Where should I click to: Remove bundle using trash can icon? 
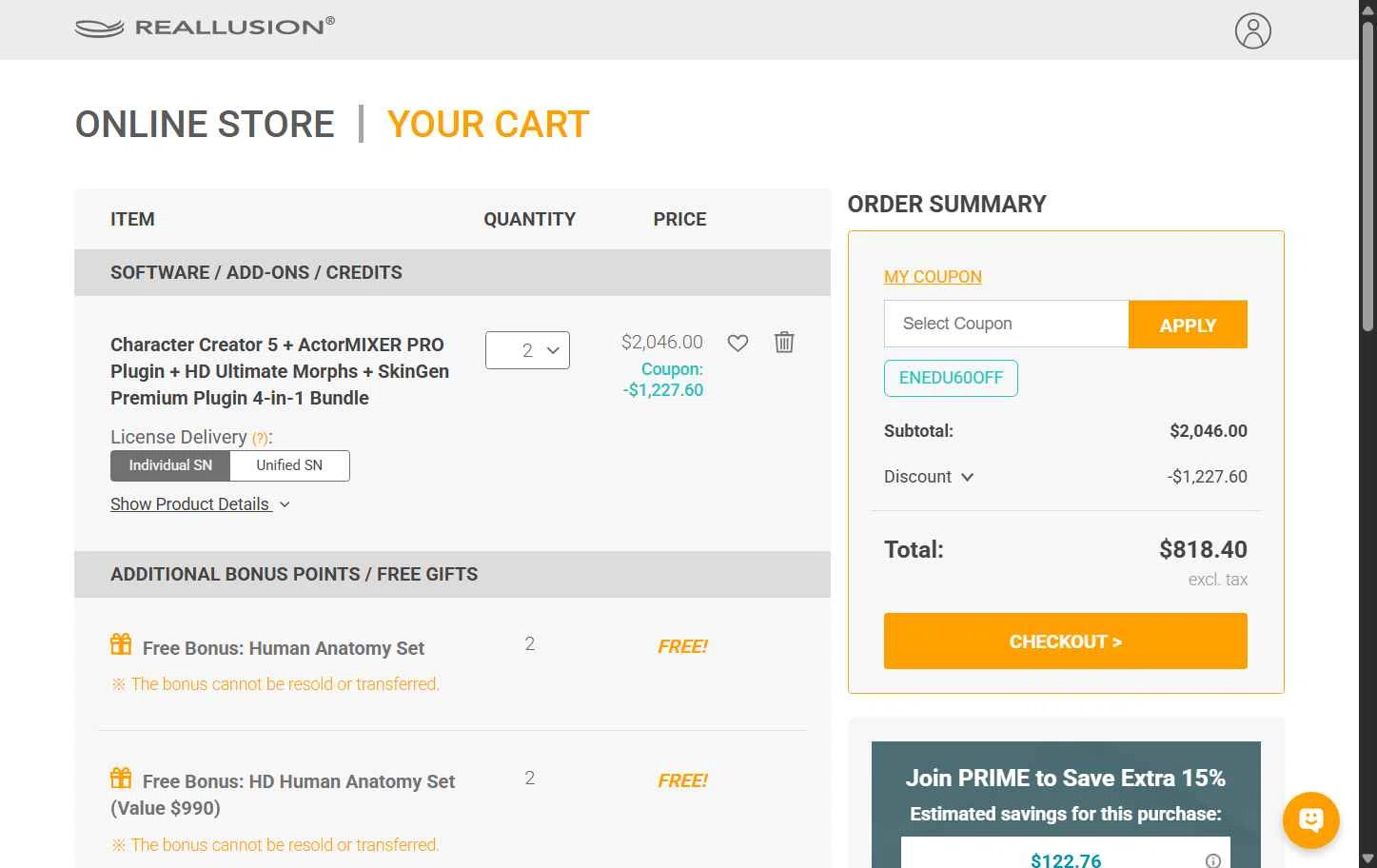(x=784, y=342)
